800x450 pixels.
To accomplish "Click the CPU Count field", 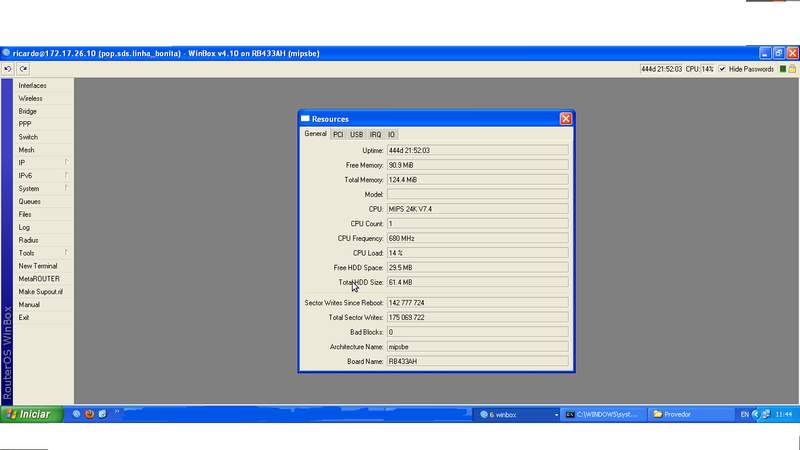I will click(478, 224).
